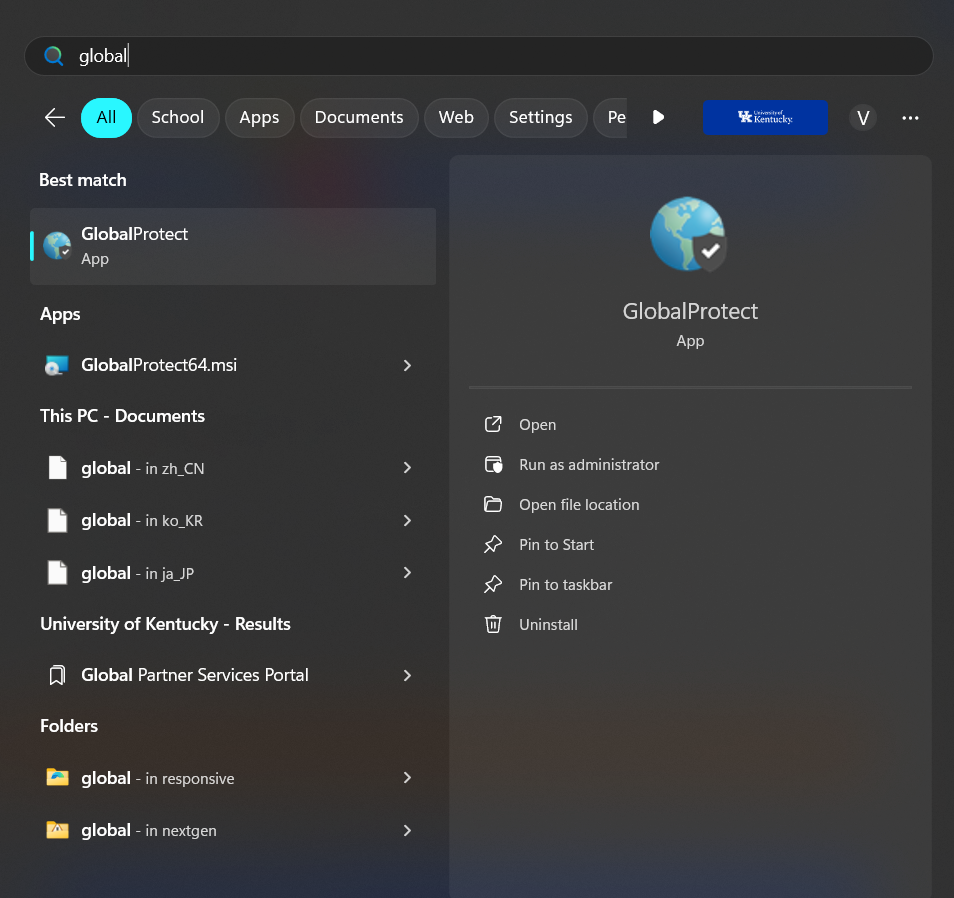Click the small GlobalProtect globe icon in results
This screenshot has height=898, width=954.
click(57, 246)
